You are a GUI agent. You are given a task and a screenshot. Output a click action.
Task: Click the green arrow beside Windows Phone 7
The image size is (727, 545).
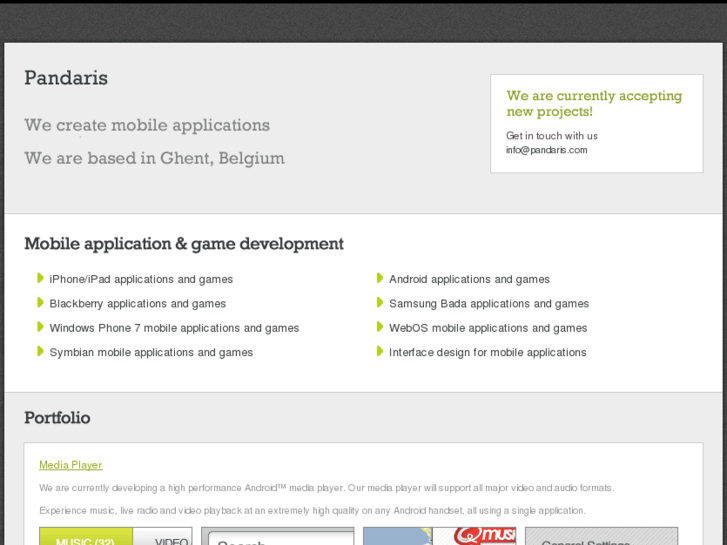[40, 327]
